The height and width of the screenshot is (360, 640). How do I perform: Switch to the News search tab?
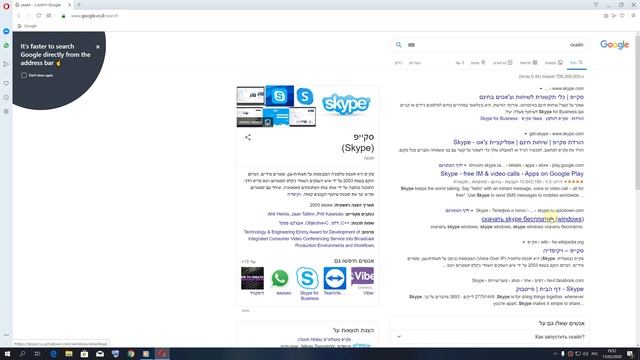point(528,63)
